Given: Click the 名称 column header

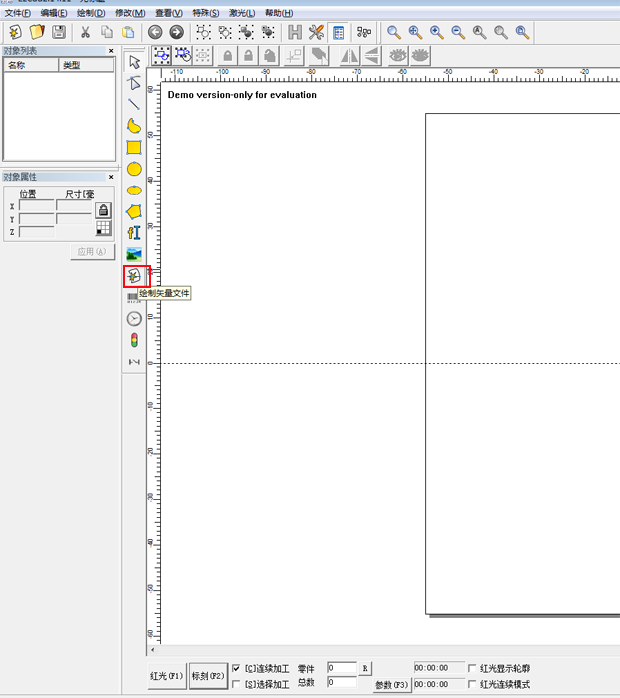Looking at the screenshot, I should tap(31, 65).
